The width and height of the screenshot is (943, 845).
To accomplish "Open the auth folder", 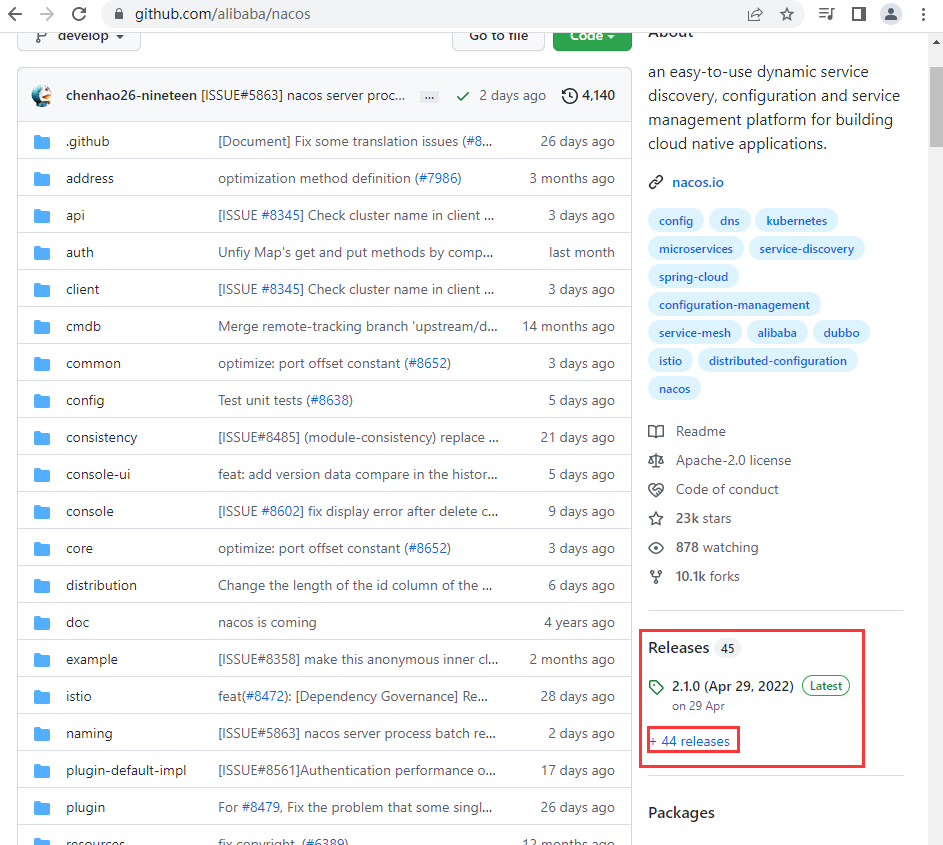I will (80, 253).
